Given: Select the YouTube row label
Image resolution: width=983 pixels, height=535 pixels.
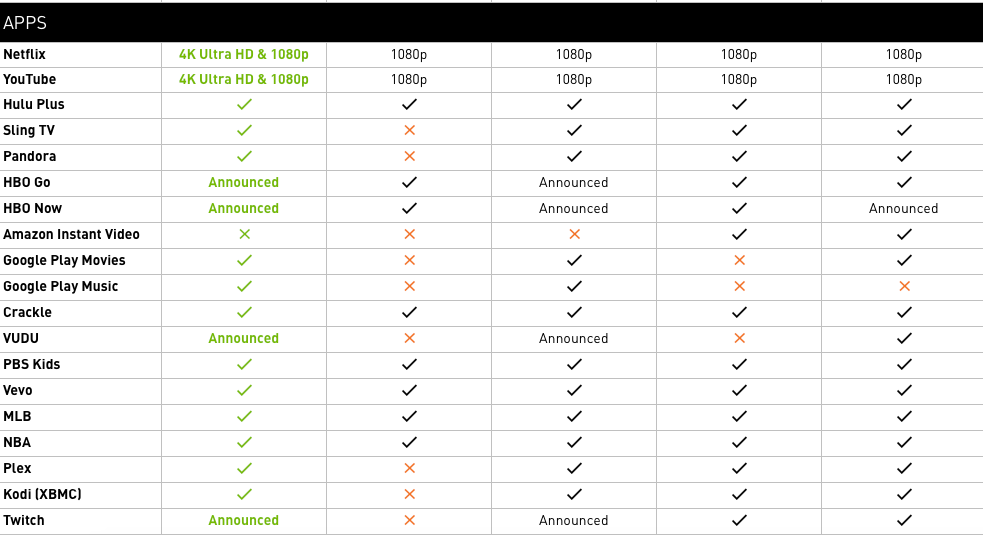Looking at the screenshot, I should coord(30,79).
